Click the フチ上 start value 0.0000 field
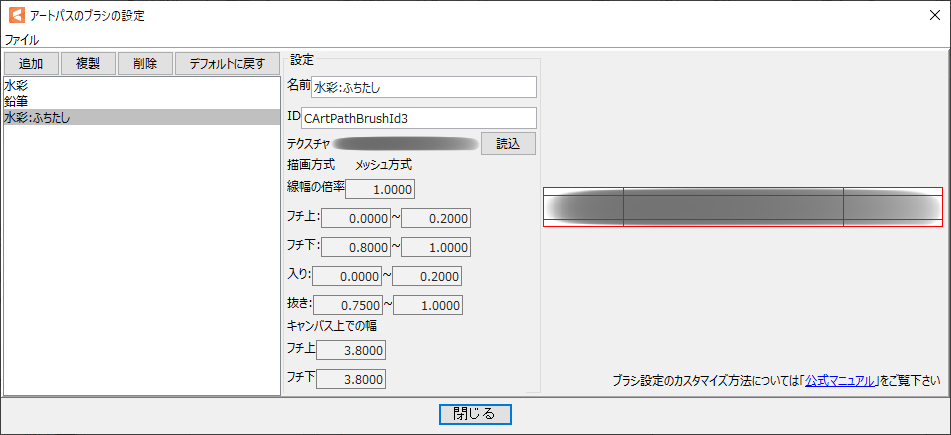 [354, 218]
